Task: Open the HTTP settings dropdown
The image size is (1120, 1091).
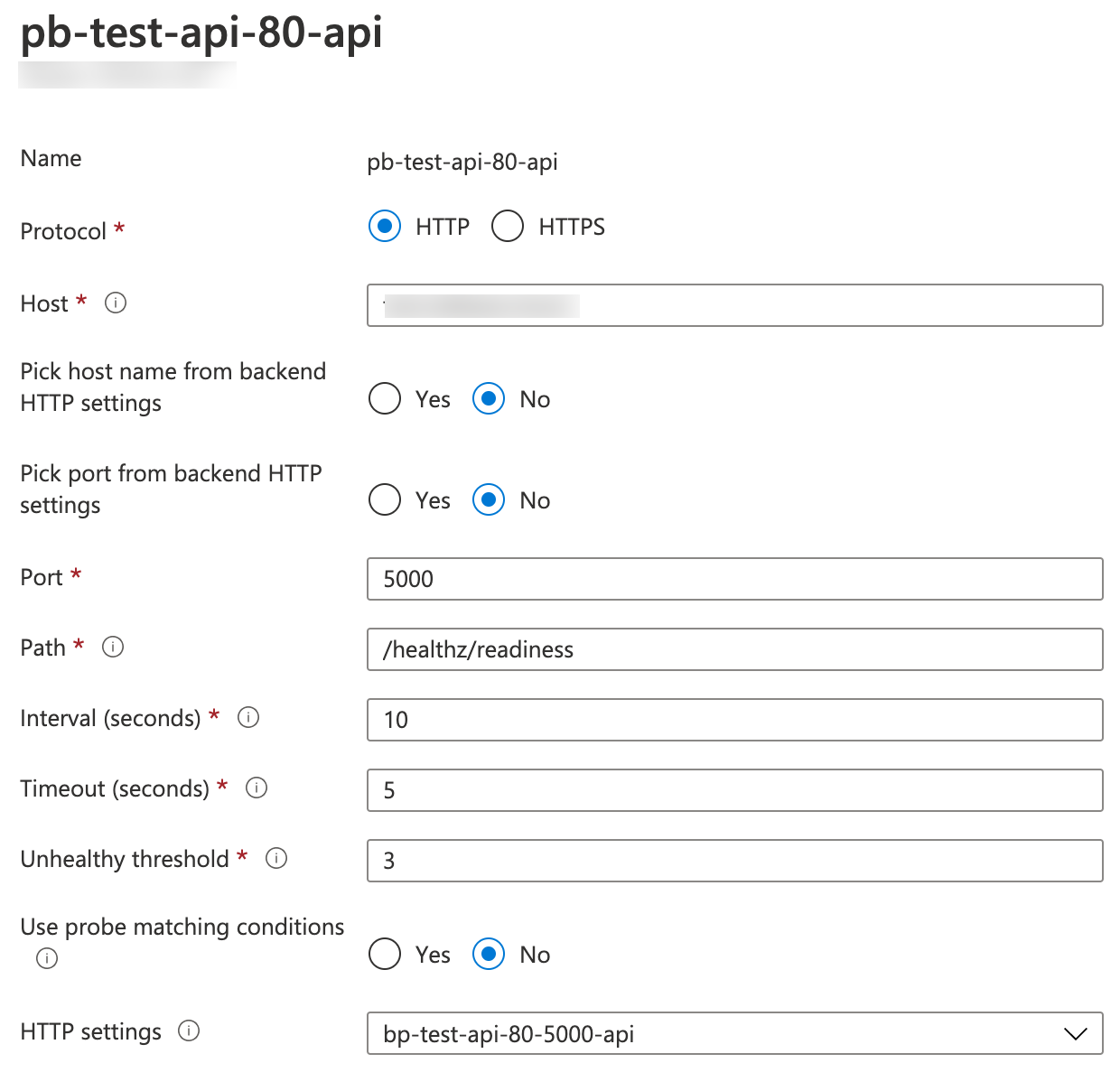Action: tap(723, 1033)
